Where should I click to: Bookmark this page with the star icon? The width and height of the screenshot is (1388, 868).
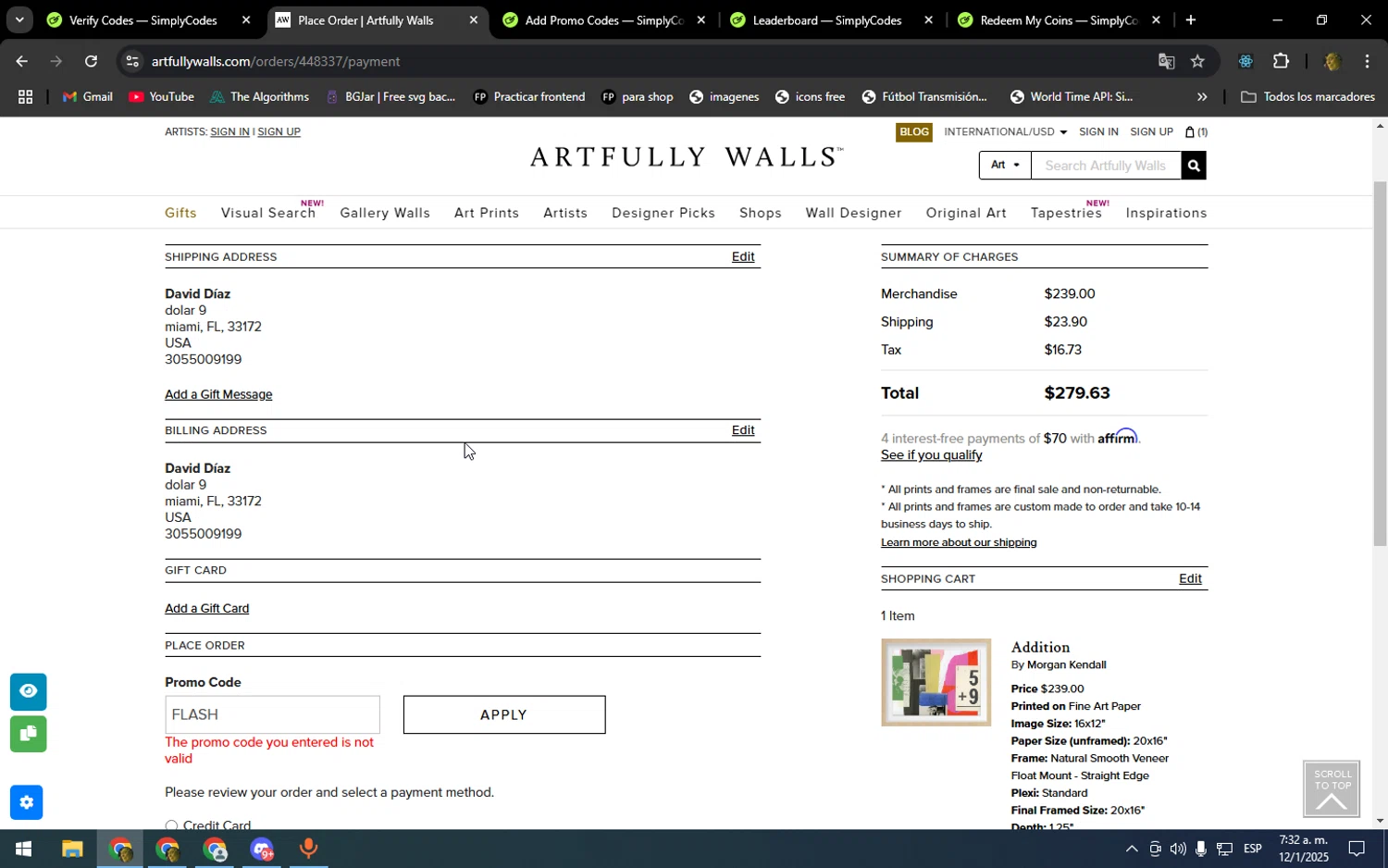(x=1197, y=61)
